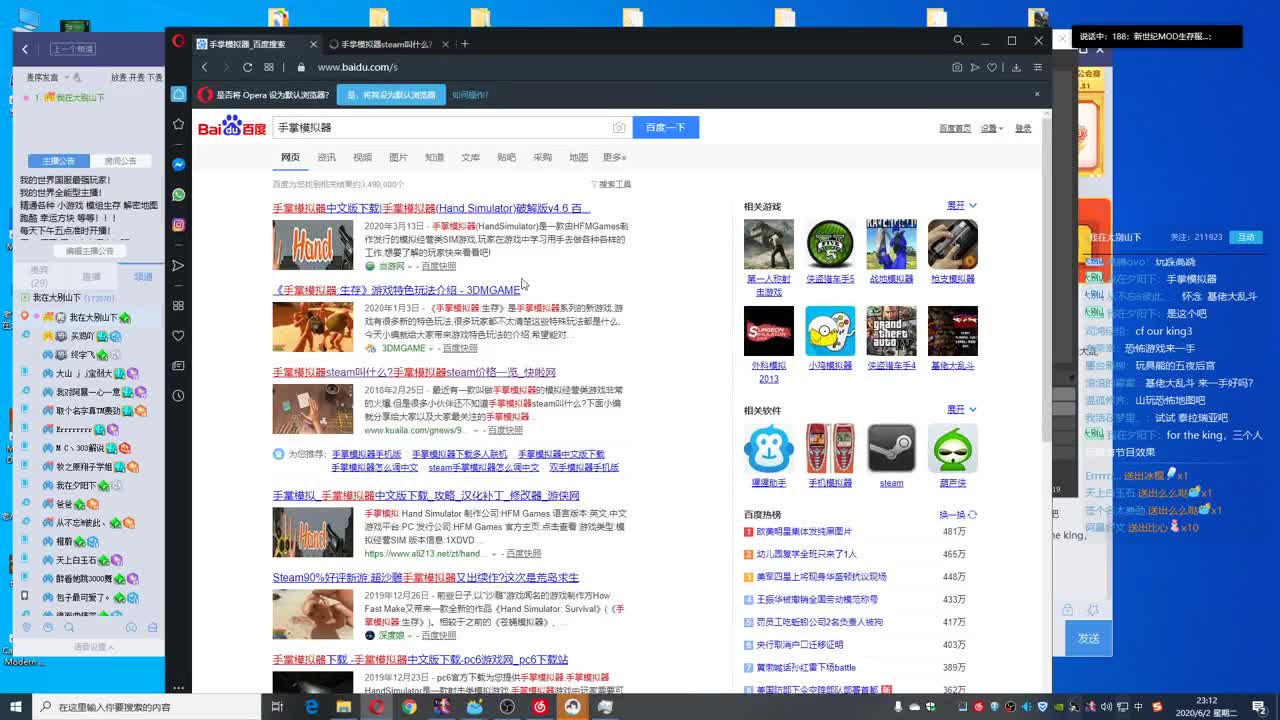
Task: Open 游侠网 result title link
Action: click(x=426, y=495)
